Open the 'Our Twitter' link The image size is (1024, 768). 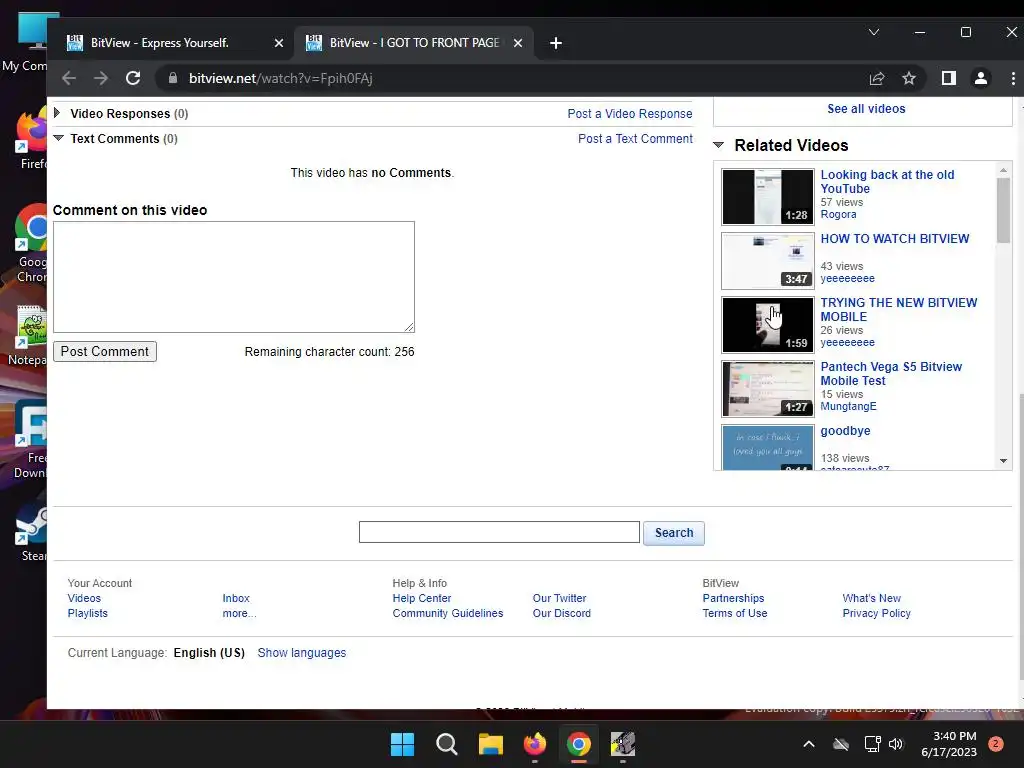coord(560,598)
